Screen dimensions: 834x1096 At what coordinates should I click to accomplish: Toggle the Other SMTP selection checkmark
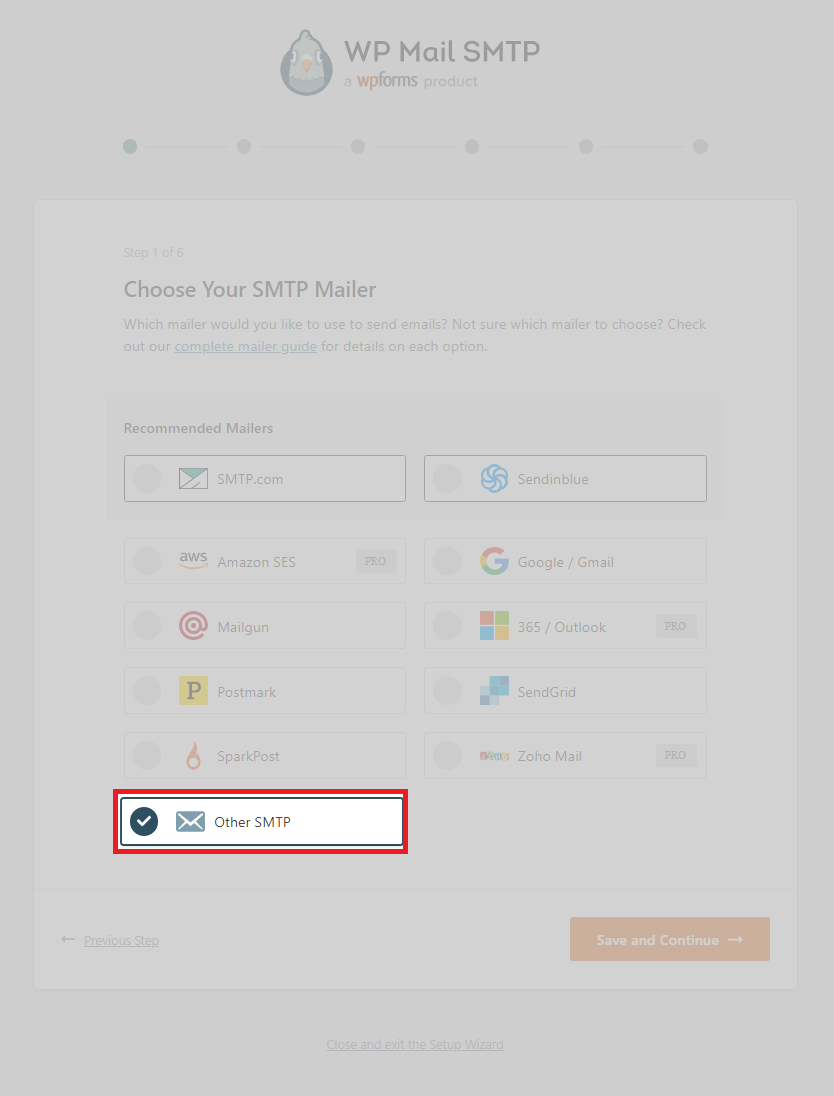pyautogui.click(x=144, y=821)
